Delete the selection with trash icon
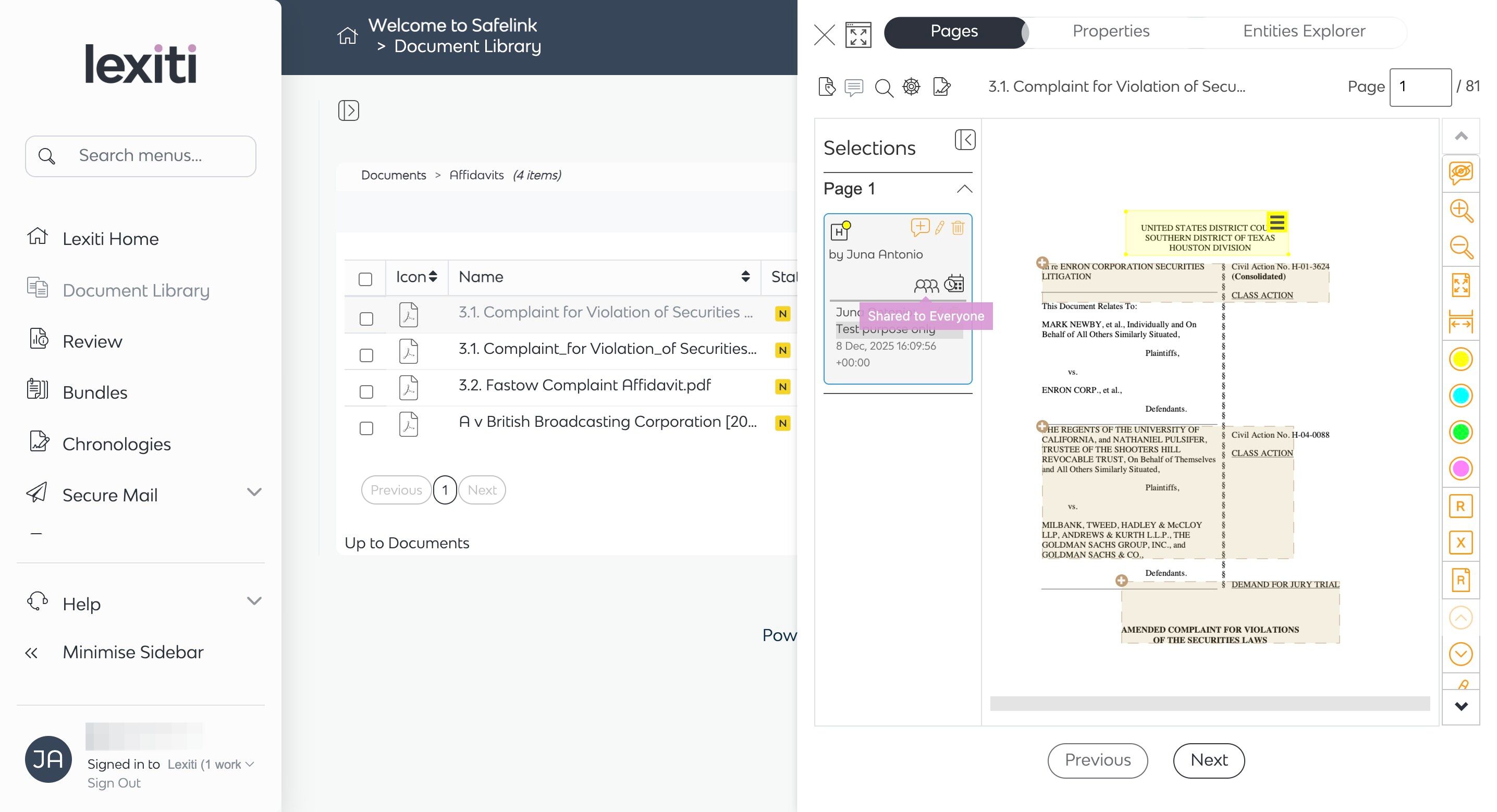Viewport: 1497px width, 812px height. pos(958,228)
